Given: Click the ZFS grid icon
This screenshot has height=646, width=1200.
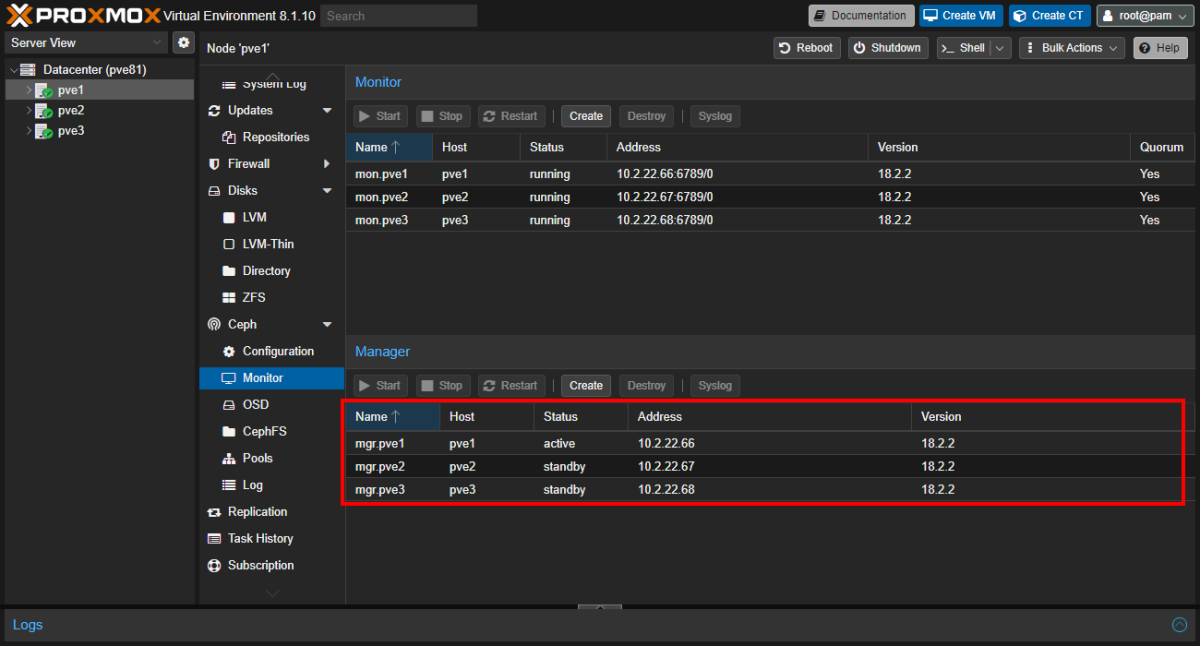Looking at the screenshot, I should pyautogui.click(x=229, y=298).
